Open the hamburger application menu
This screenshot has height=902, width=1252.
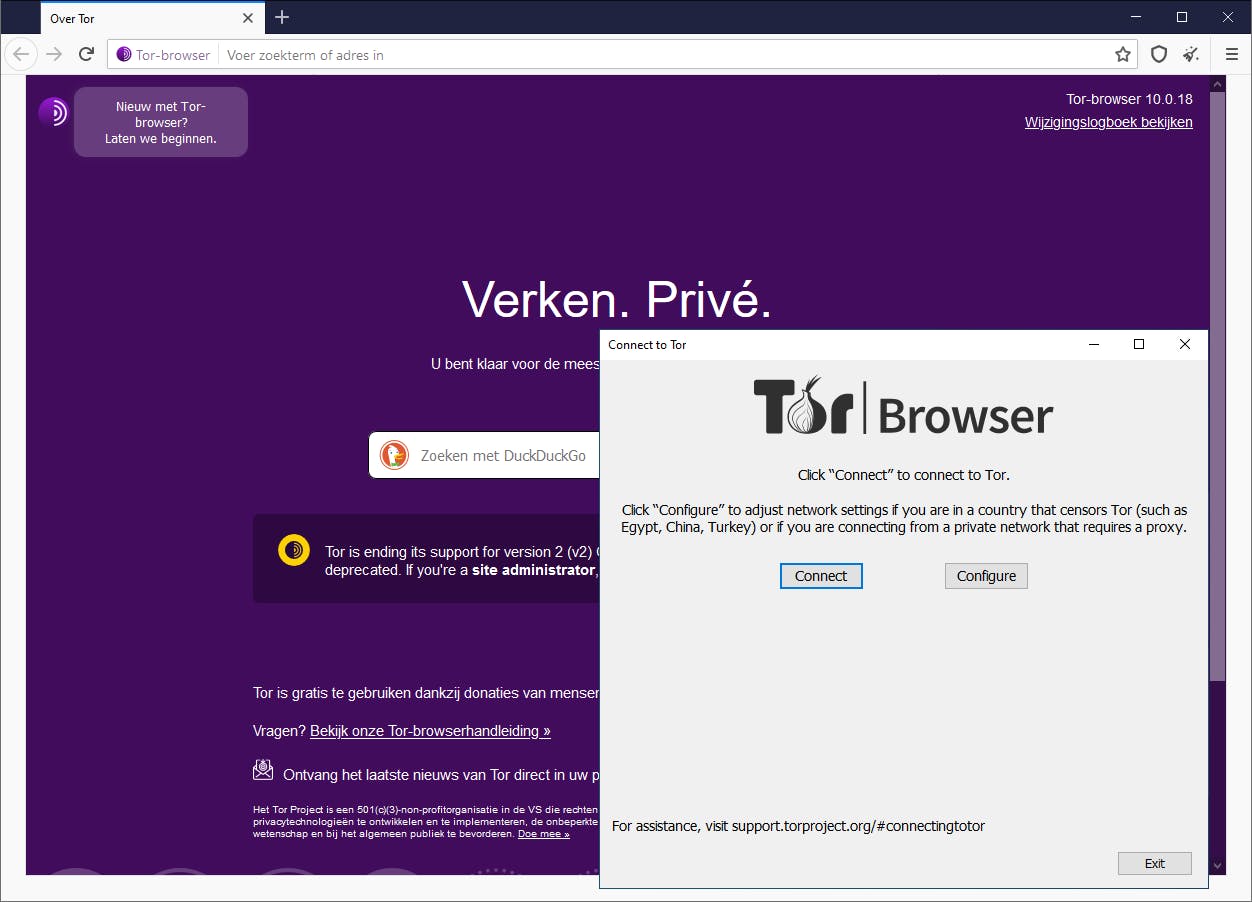[x=1232, y=55]
